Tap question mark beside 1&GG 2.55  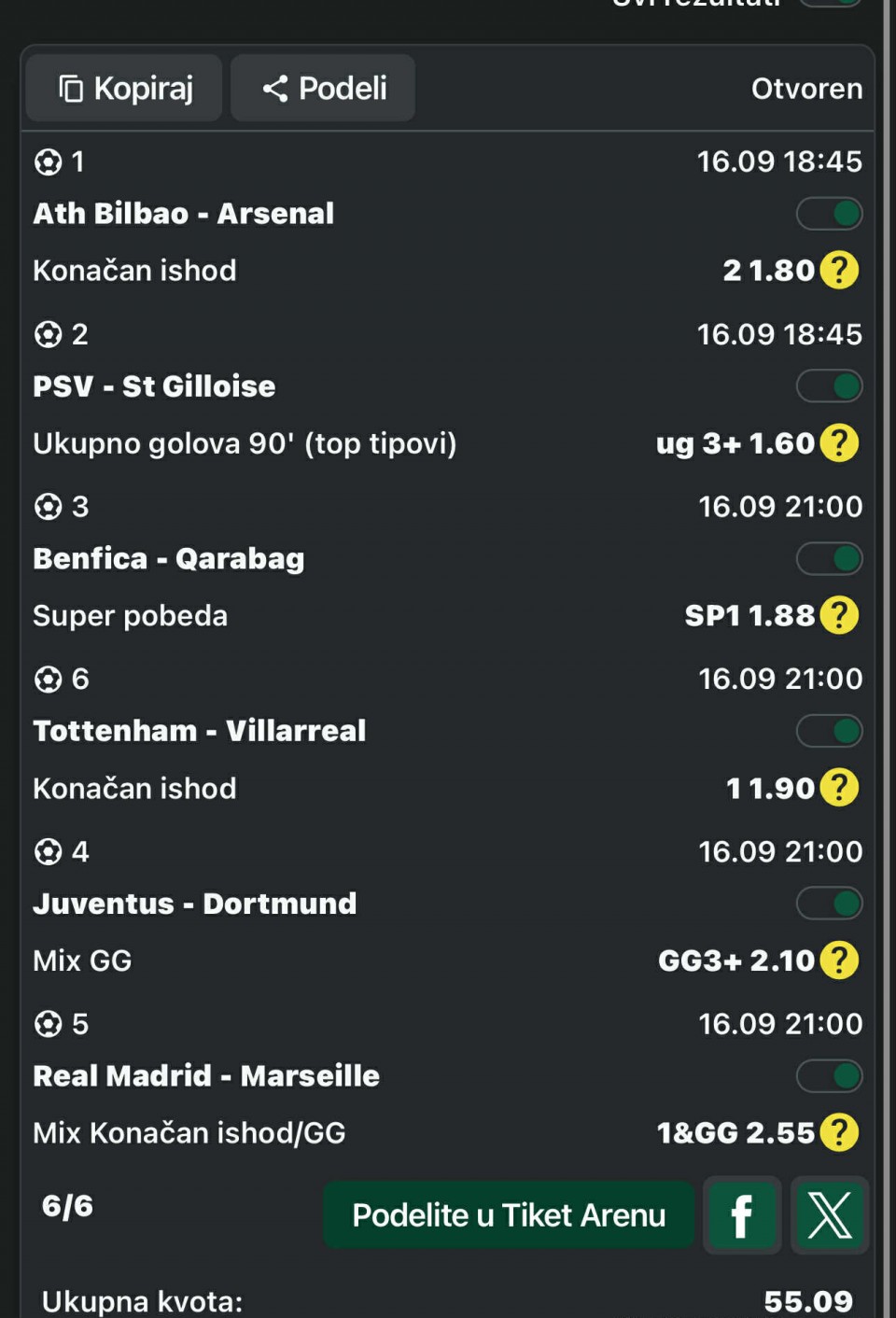pyautogui.click(x=839, y=1132)
